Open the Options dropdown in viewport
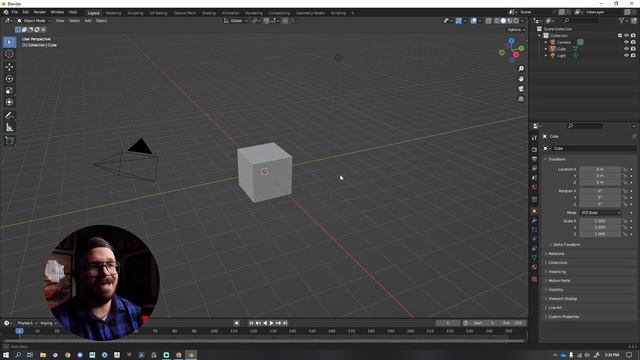The image size is (640, 360). 516,30
